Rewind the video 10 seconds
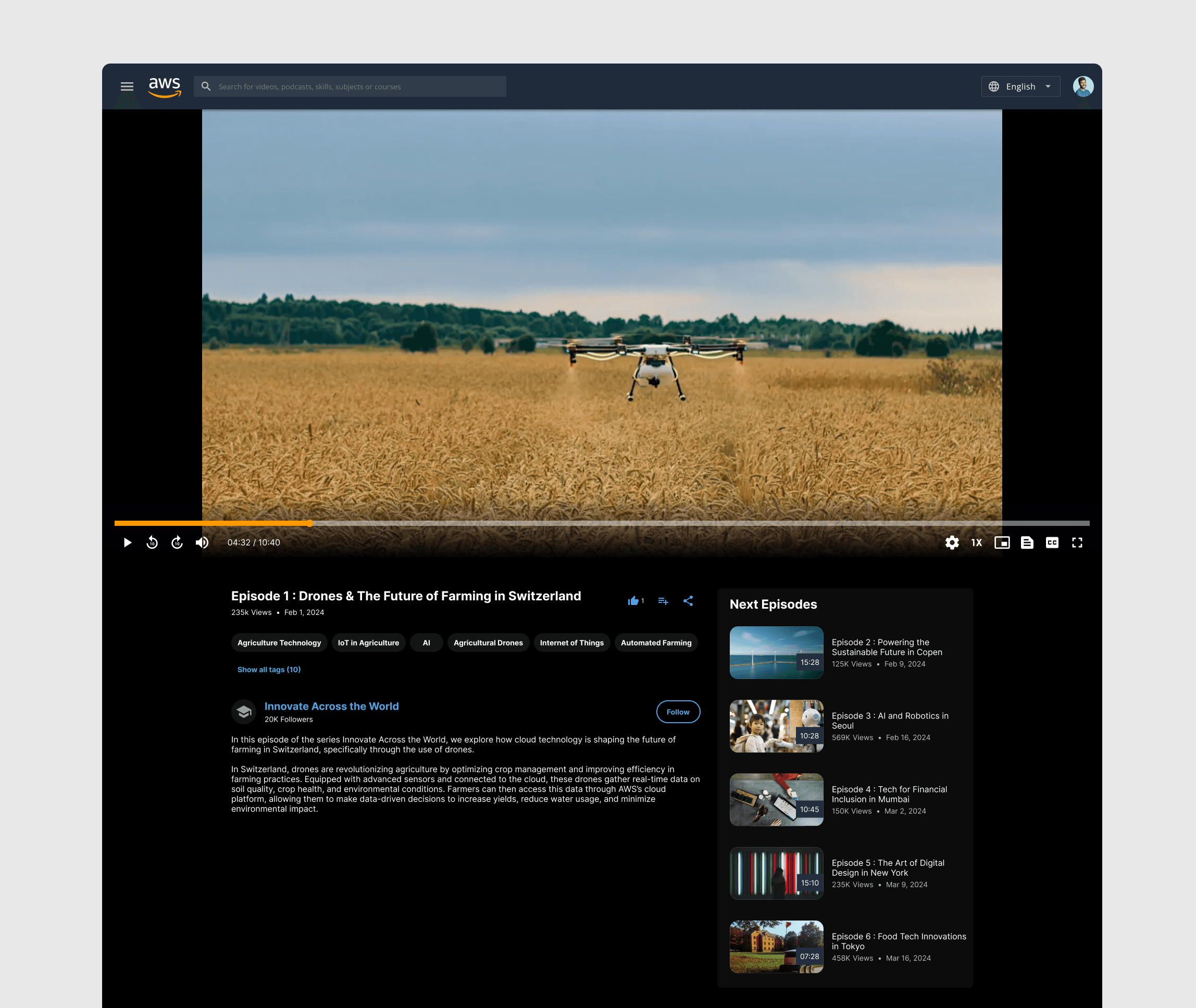 point(152,543)
